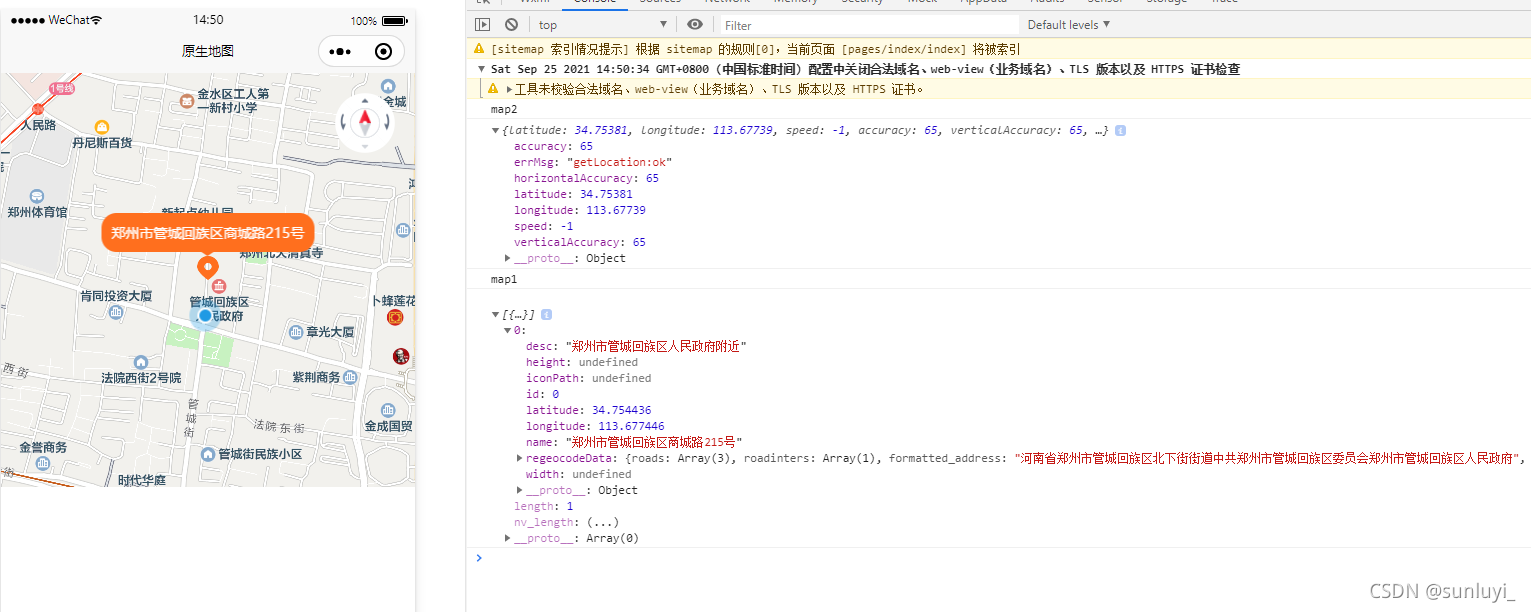Image resolution: width=1531 pixels, height=612 pixels.
Task: Tap the 管城街民族小区 home icon
Action: tap(208, 454)
